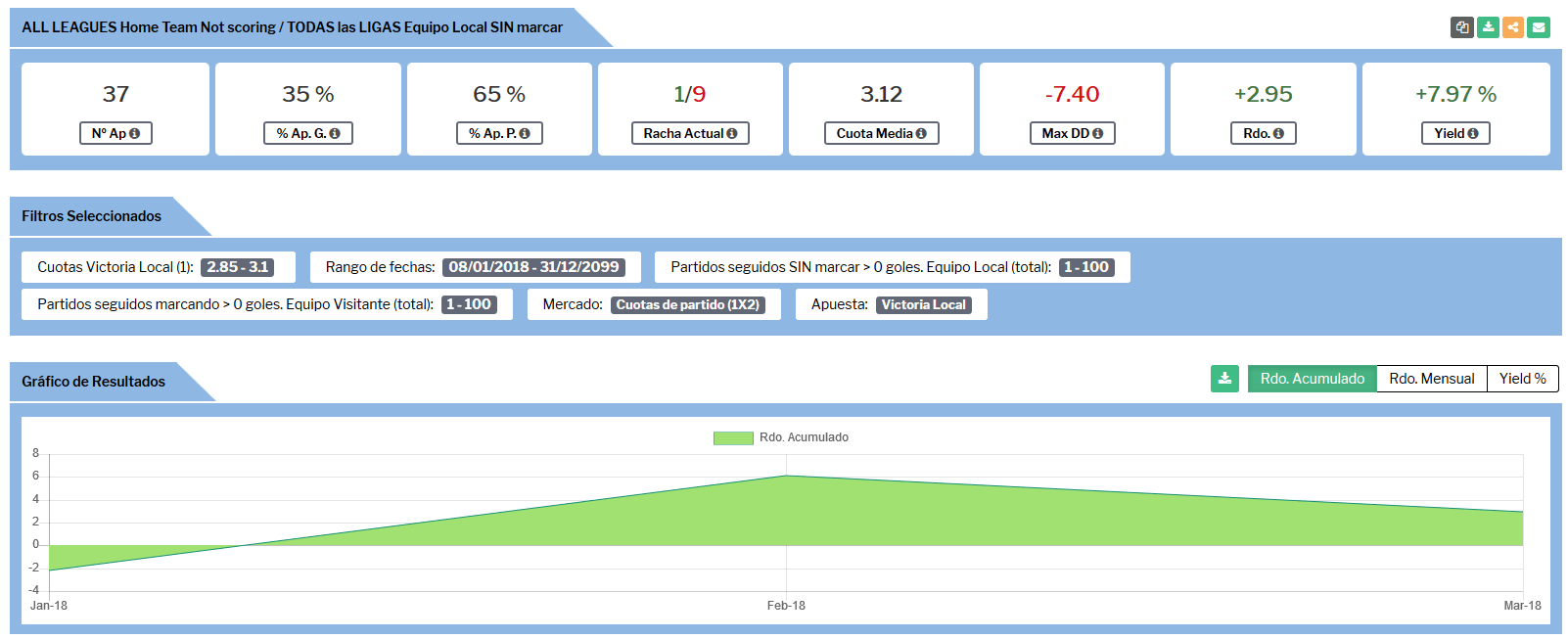Click the Cuotas de partido (1X2) market badge

coord(687,305)
